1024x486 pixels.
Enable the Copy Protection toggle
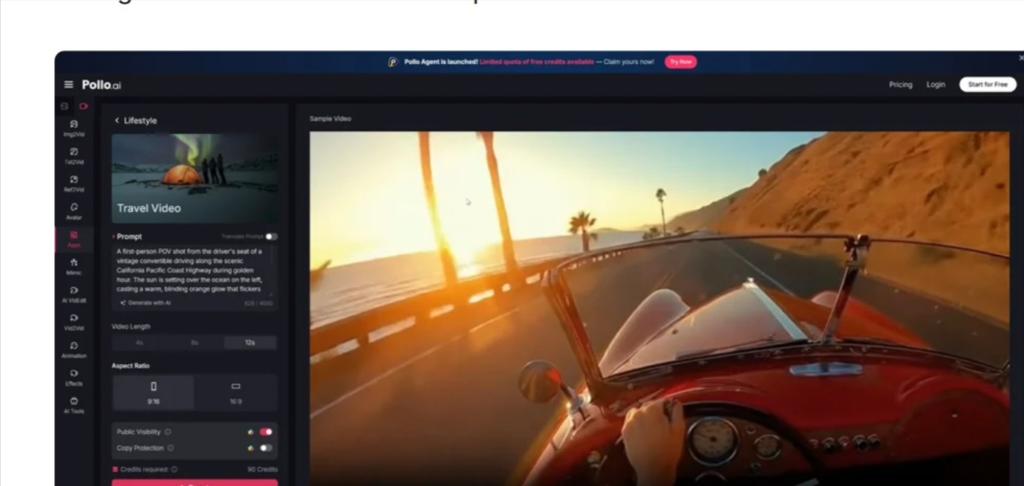(x=266, y=448)
